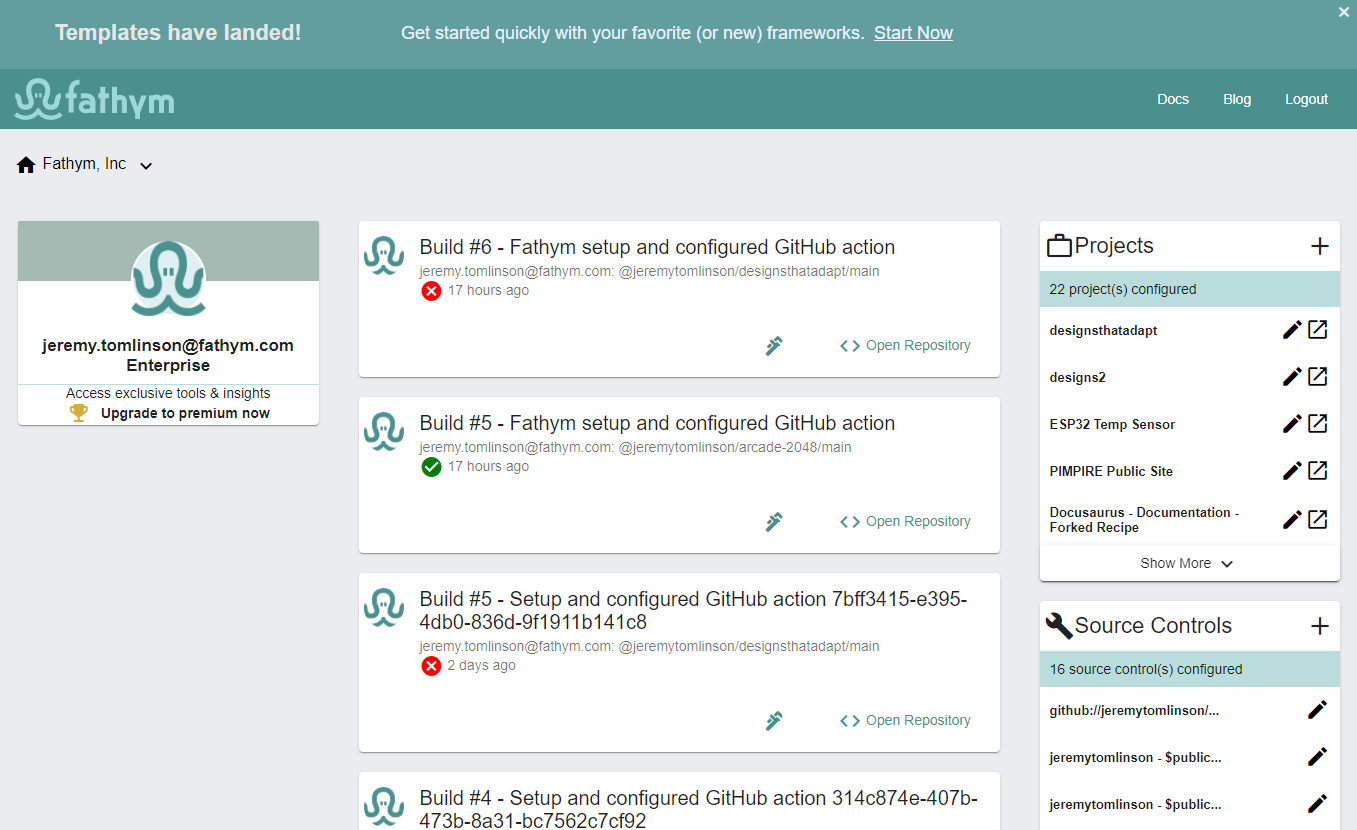Click octopus icon on Build #4
Viewport: 1357px width, 830px height.
click(x=383, y=807)
